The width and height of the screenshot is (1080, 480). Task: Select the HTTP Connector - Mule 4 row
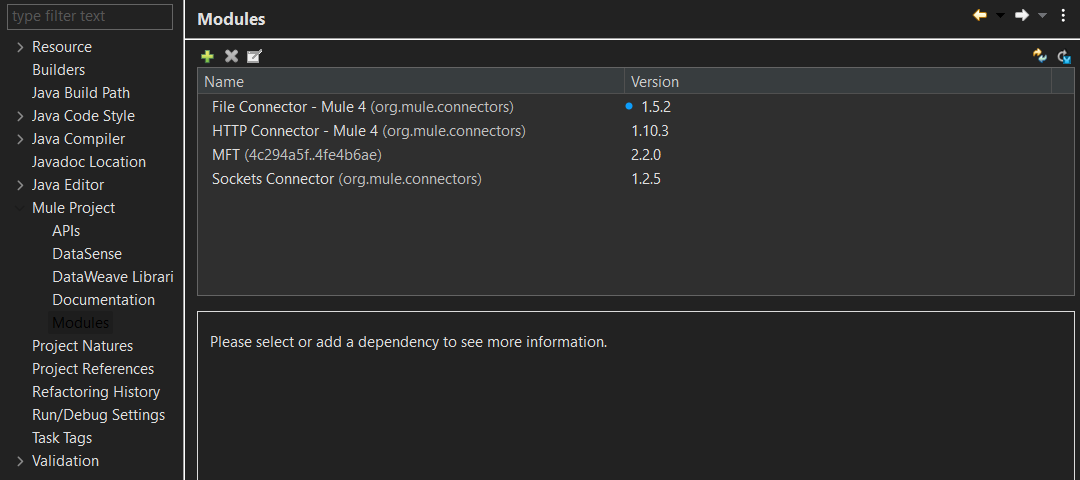[368, 130]
